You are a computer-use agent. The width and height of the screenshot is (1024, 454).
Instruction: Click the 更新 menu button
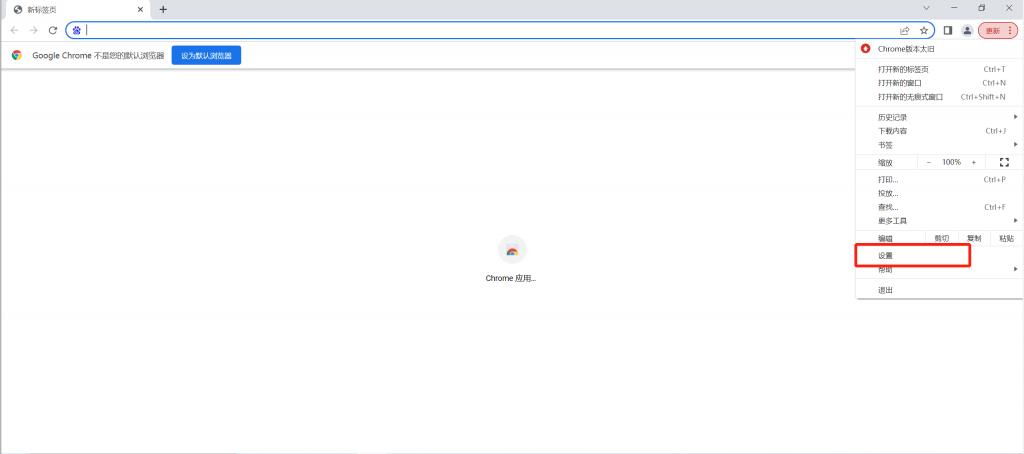(x=998, y=31)
